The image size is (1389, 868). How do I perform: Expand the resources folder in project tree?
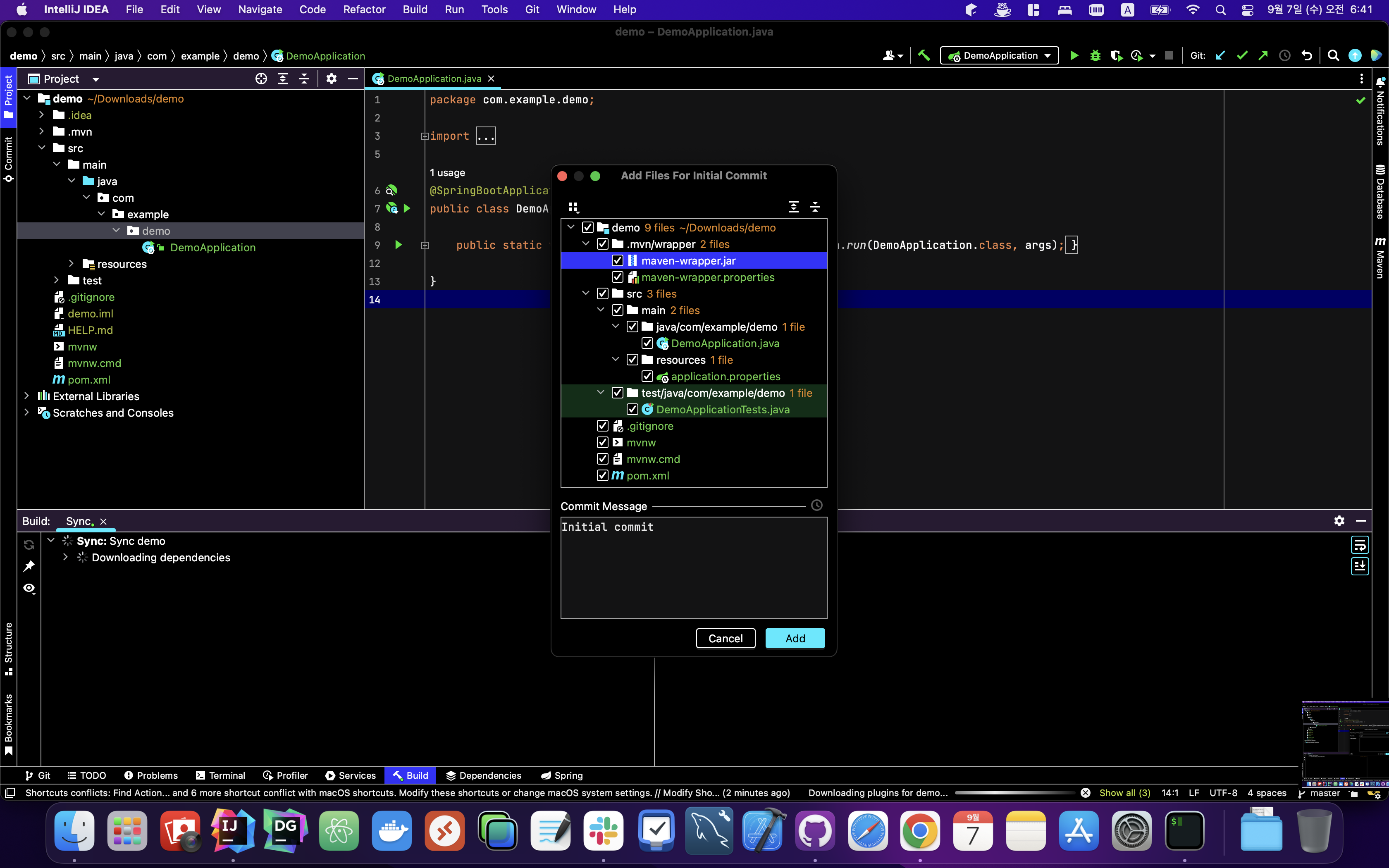[71, 264]
